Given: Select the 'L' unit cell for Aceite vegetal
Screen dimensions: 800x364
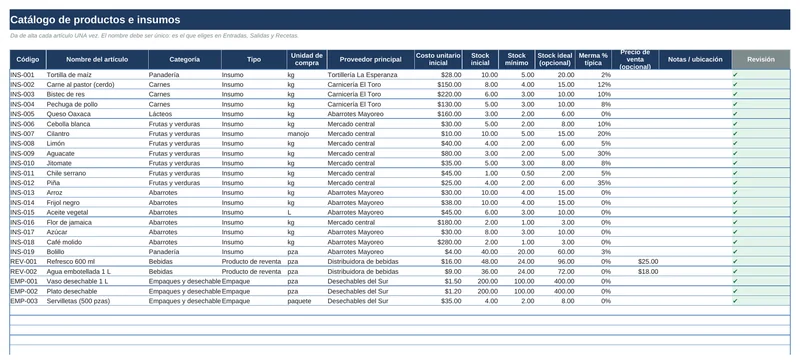Looking at the screenshot, I should click(x=307, y=212).
